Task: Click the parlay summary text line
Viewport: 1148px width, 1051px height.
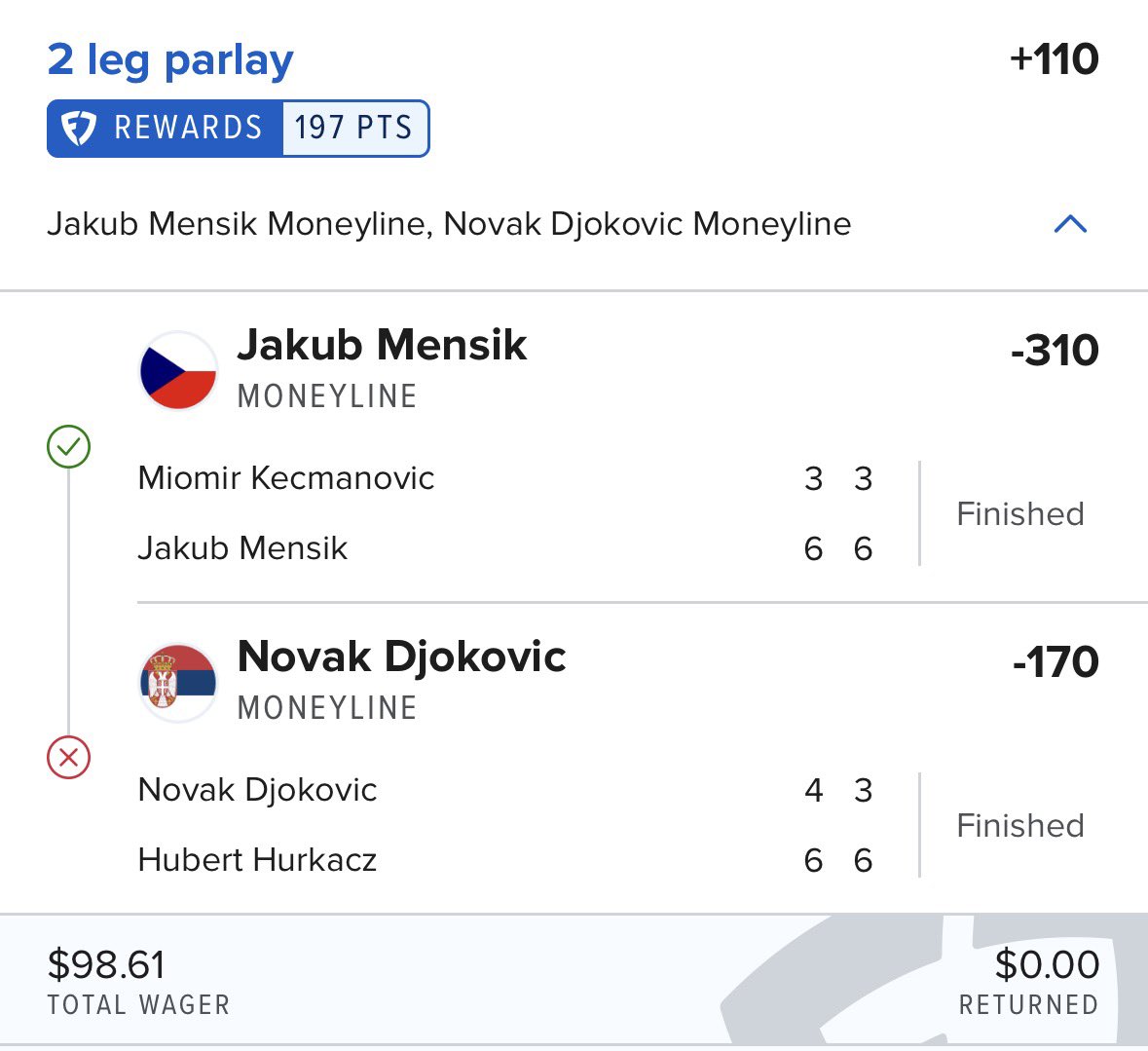Action: click(449, 224)
